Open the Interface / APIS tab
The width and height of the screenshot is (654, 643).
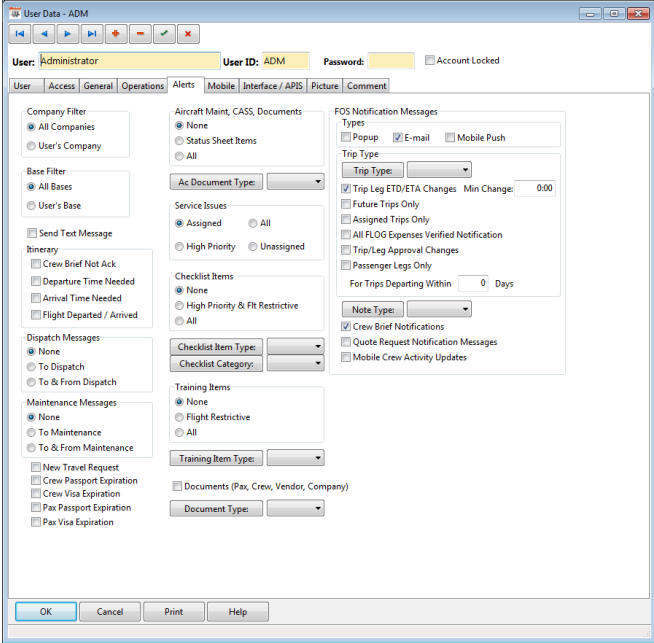[273, 86]
